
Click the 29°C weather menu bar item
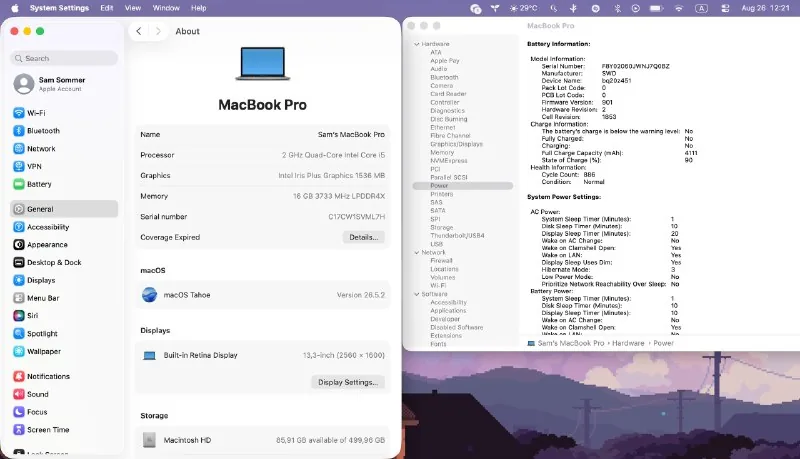tap(523, 8)
